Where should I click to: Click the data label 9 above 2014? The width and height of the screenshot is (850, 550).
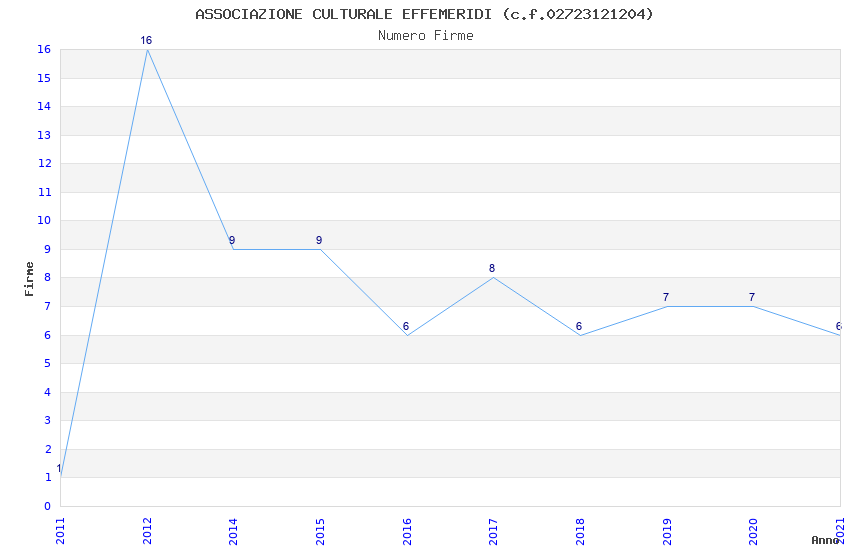232,240
